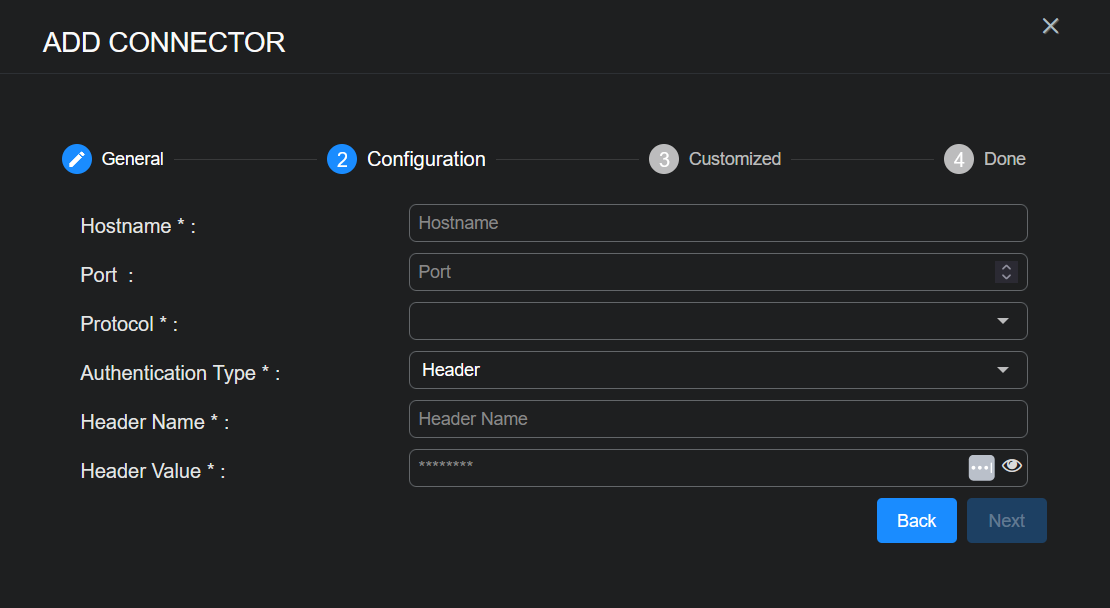
Task: Focus the Header Name text field
Action: click(717, 419)
